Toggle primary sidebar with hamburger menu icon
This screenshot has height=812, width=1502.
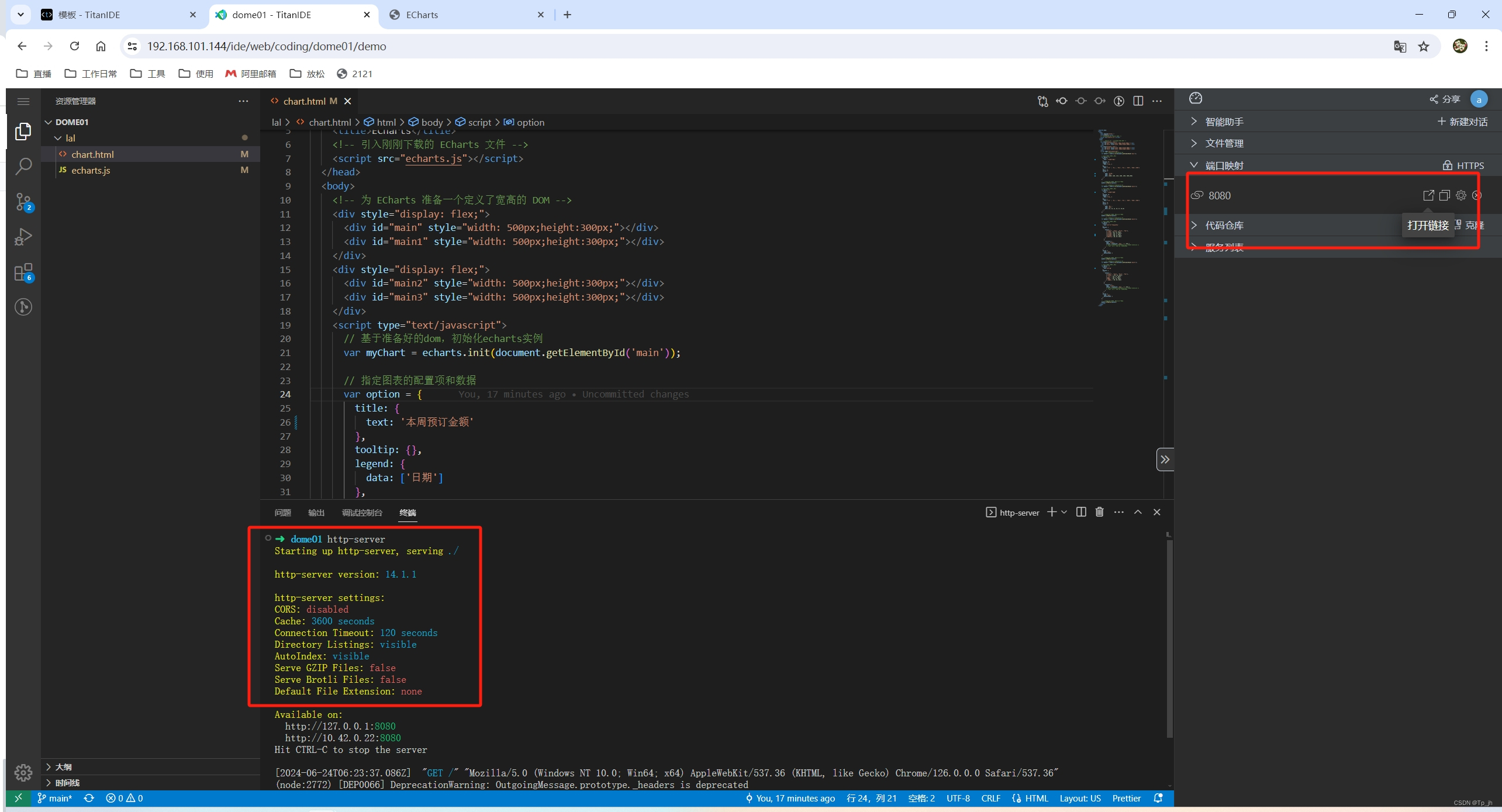23,101
